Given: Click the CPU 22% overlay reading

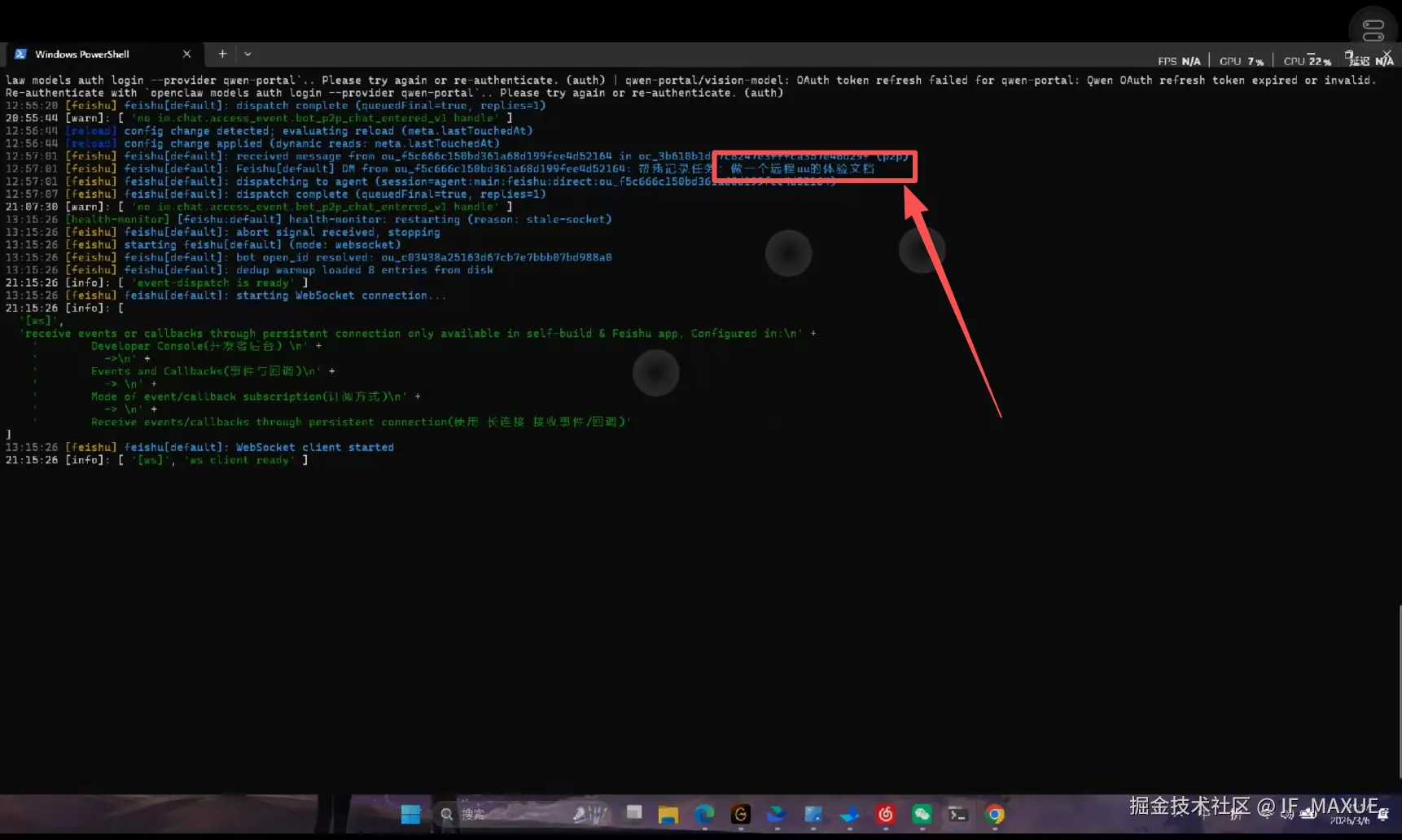Looking at the screenshot, I should pos(1307,61).
